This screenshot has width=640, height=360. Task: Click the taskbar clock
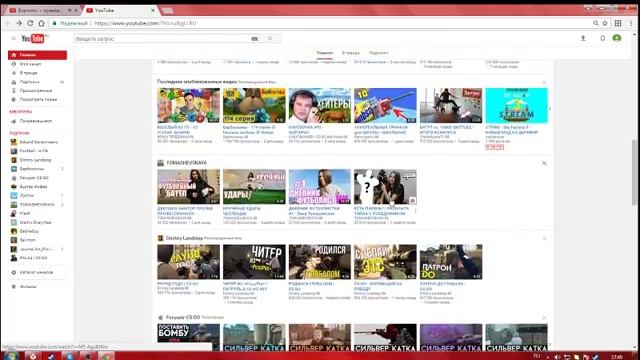pyautogui.click(x=617, y=357)
